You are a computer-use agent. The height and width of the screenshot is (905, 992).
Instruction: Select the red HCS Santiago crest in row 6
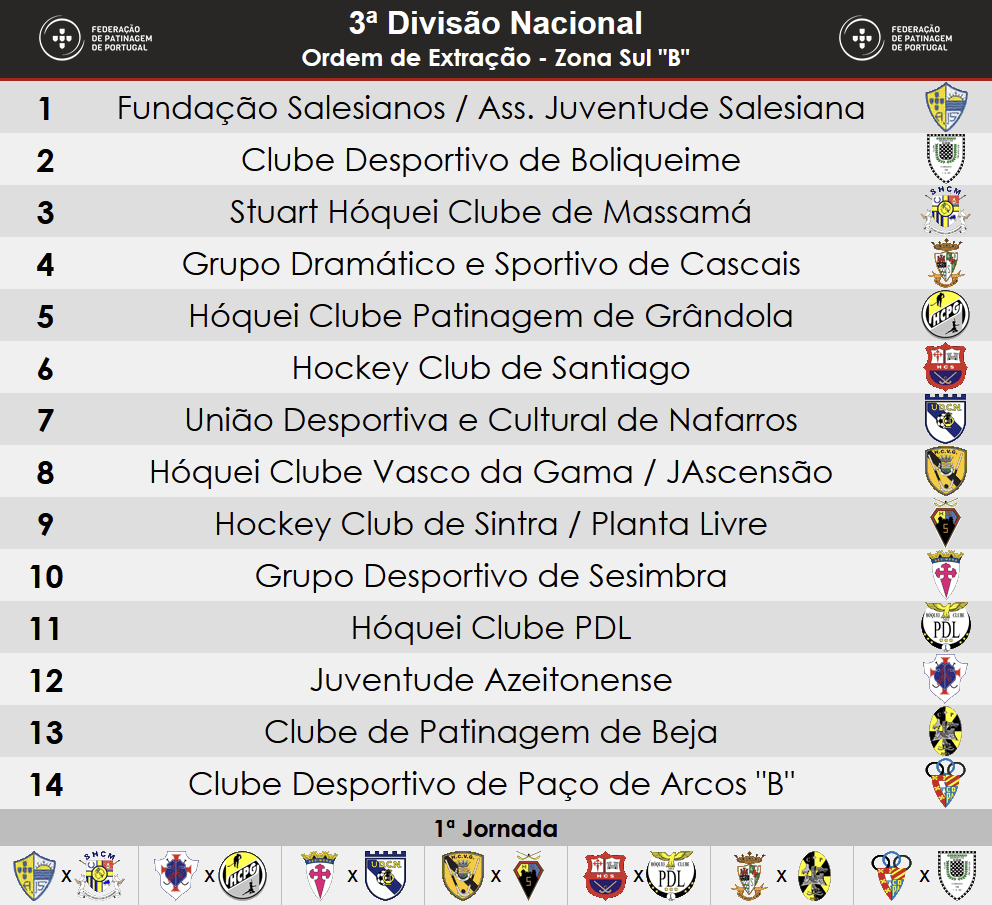945,367
